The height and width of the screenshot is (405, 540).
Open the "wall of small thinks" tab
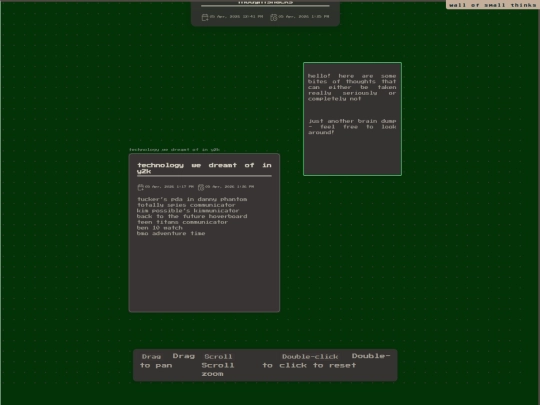click(x=493, y=5)
